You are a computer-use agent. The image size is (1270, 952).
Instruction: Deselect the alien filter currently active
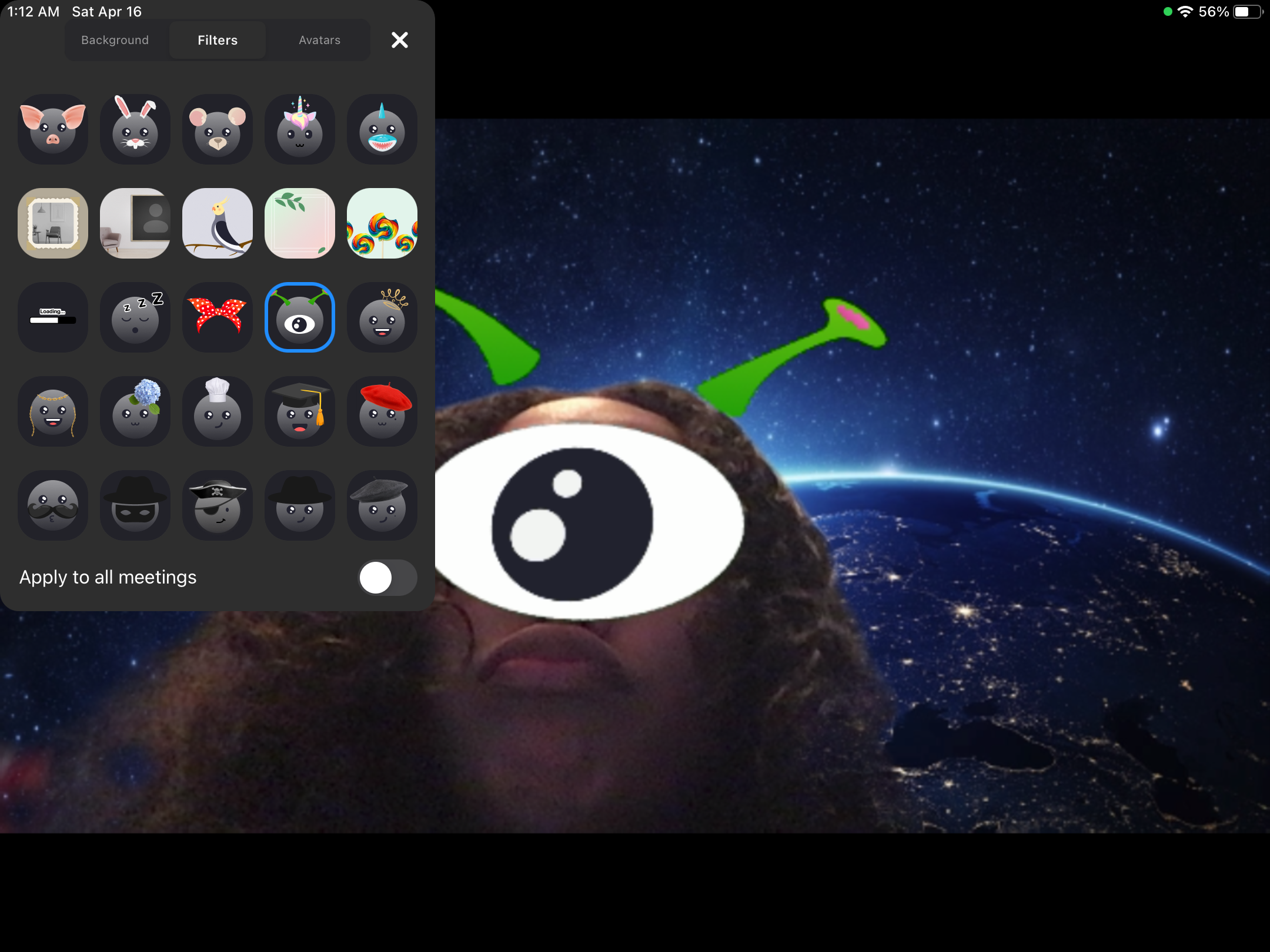tap(300, 317)
